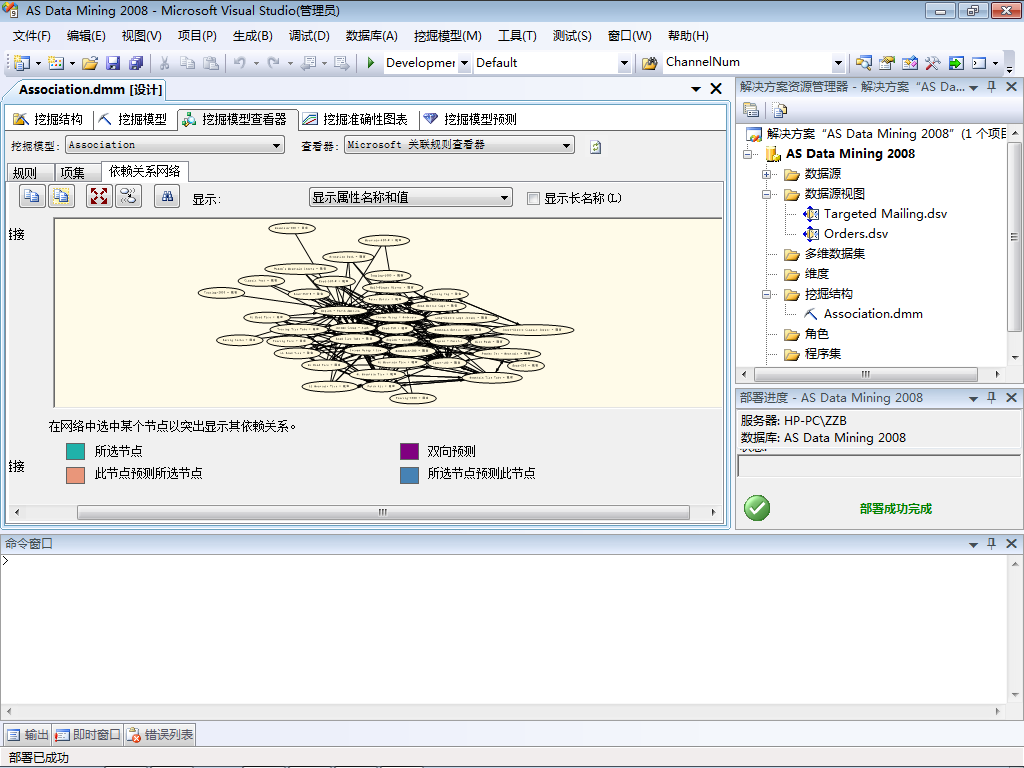Open Solution Explorer toolbar icon

point(863,63)
